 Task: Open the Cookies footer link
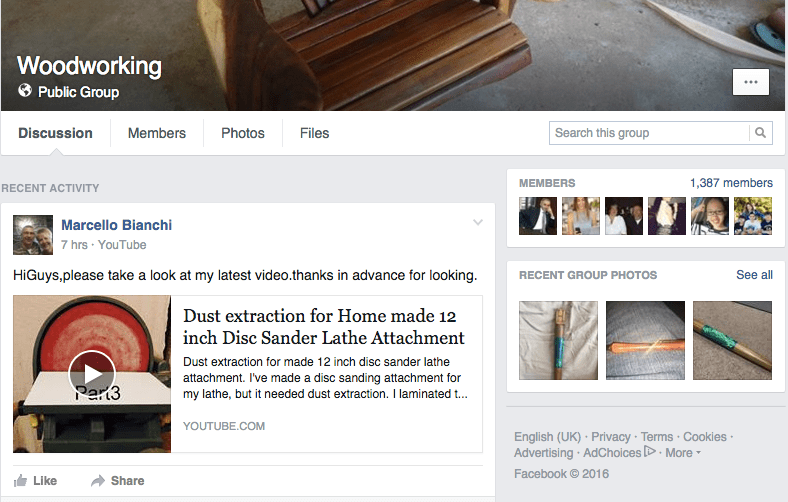tap(705, 437)
